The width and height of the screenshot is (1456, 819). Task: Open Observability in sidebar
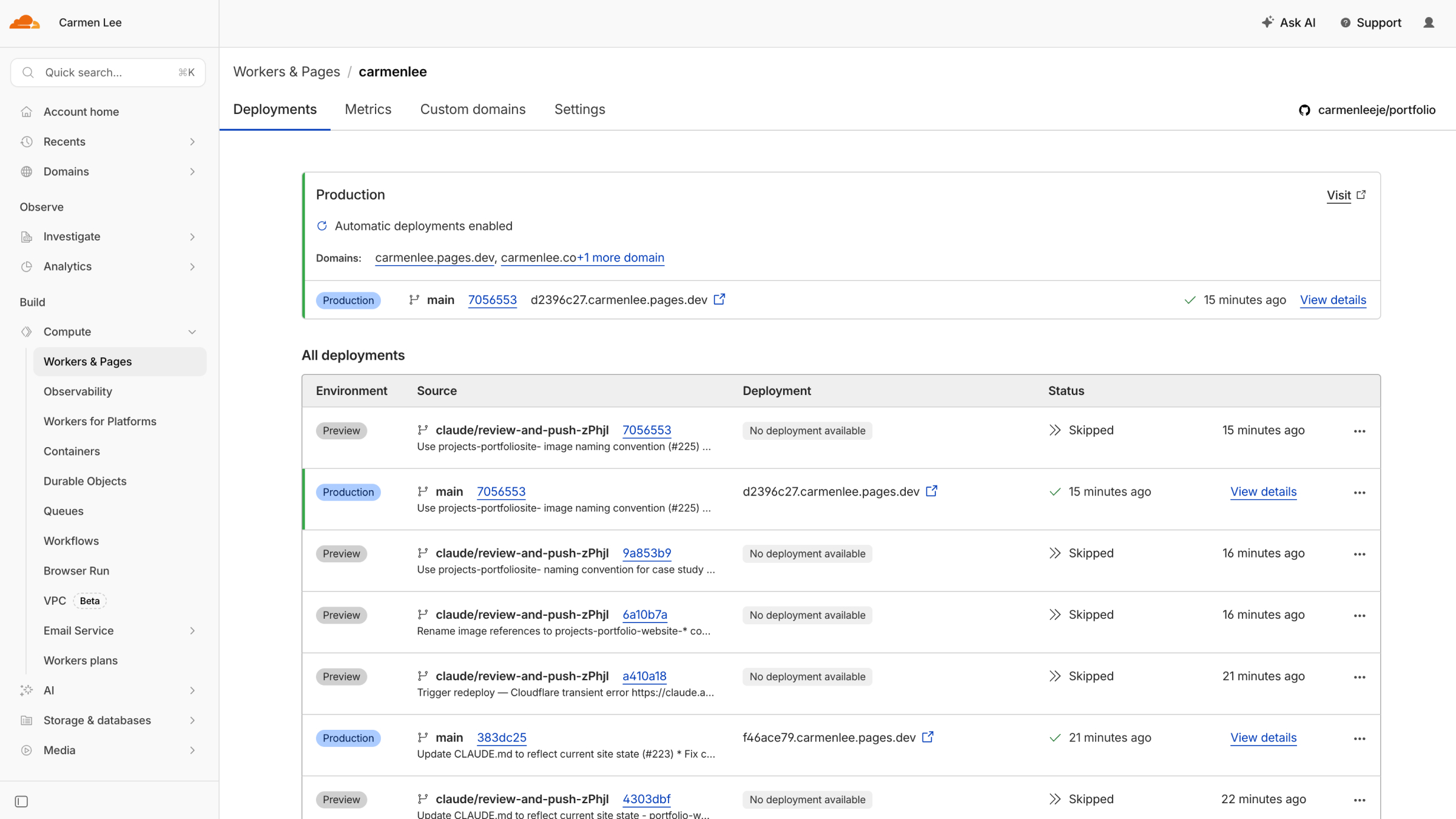[78, 391]
